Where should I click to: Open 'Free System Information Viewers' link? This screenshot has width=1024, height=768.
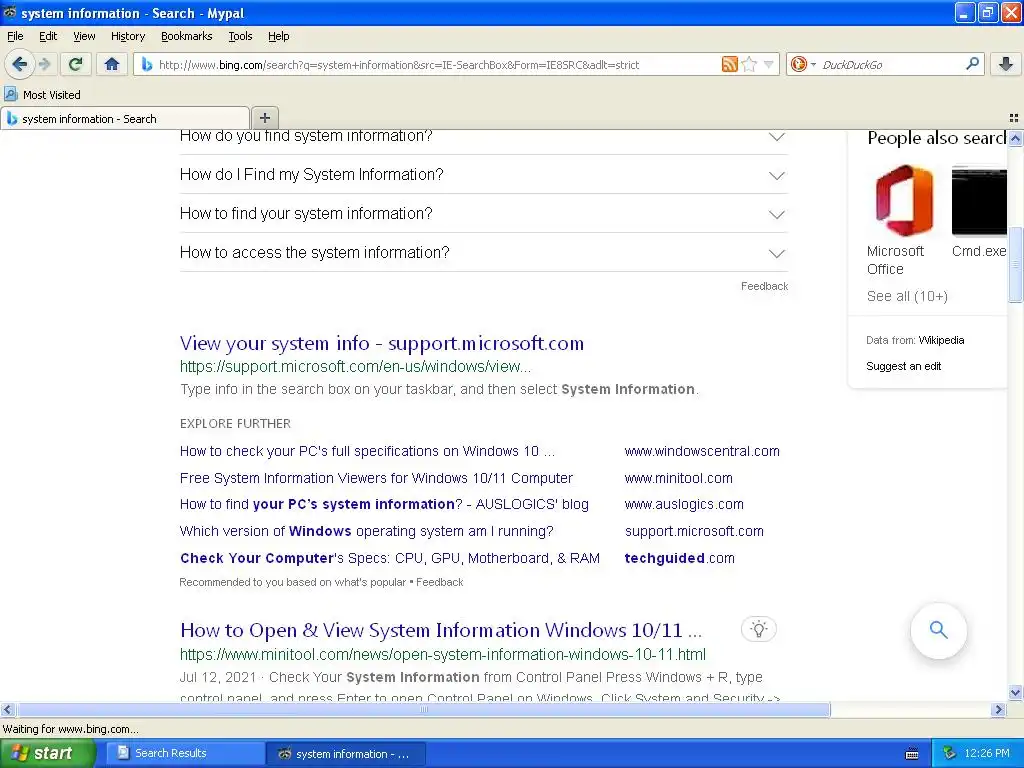point(376,478)
